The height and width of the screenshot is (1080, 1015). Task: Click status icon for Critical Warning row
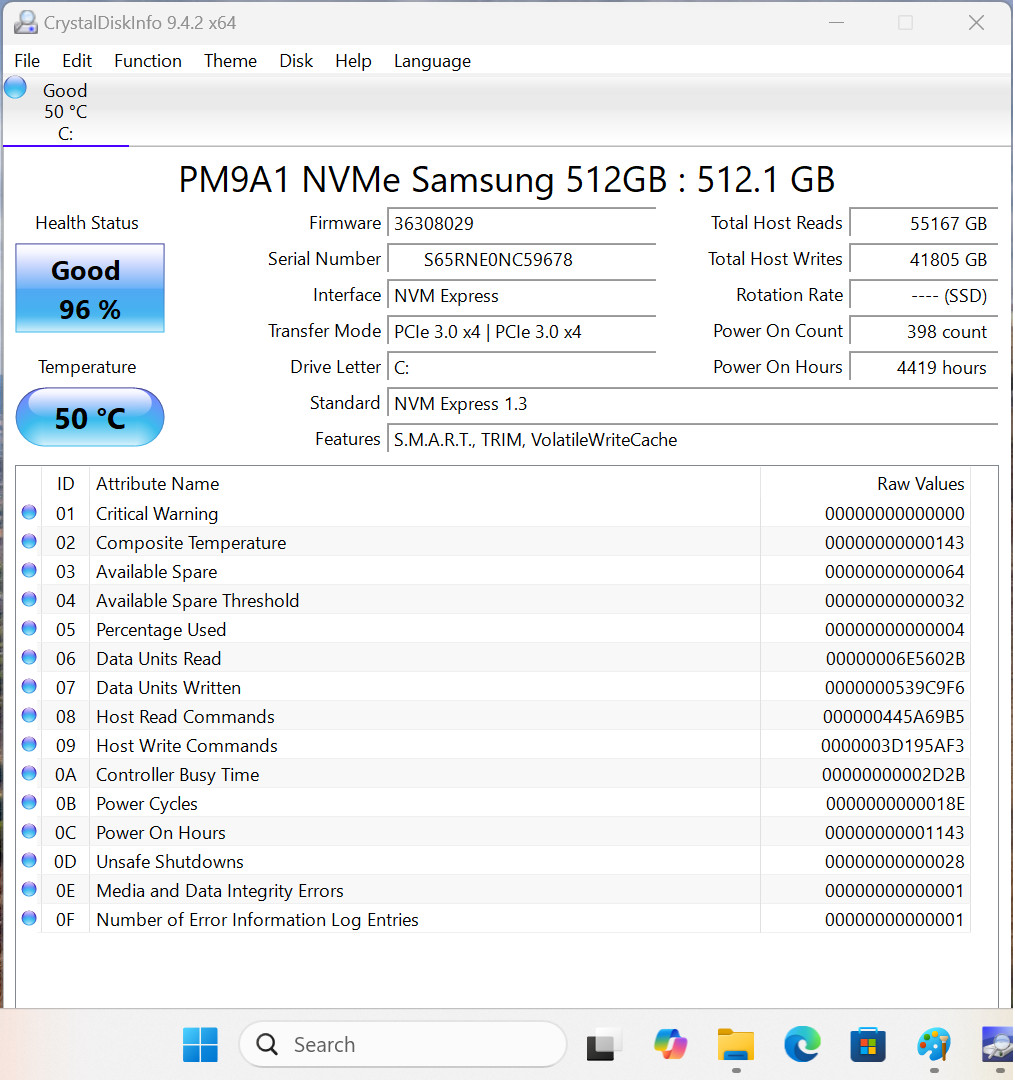[x=29, y=512]
